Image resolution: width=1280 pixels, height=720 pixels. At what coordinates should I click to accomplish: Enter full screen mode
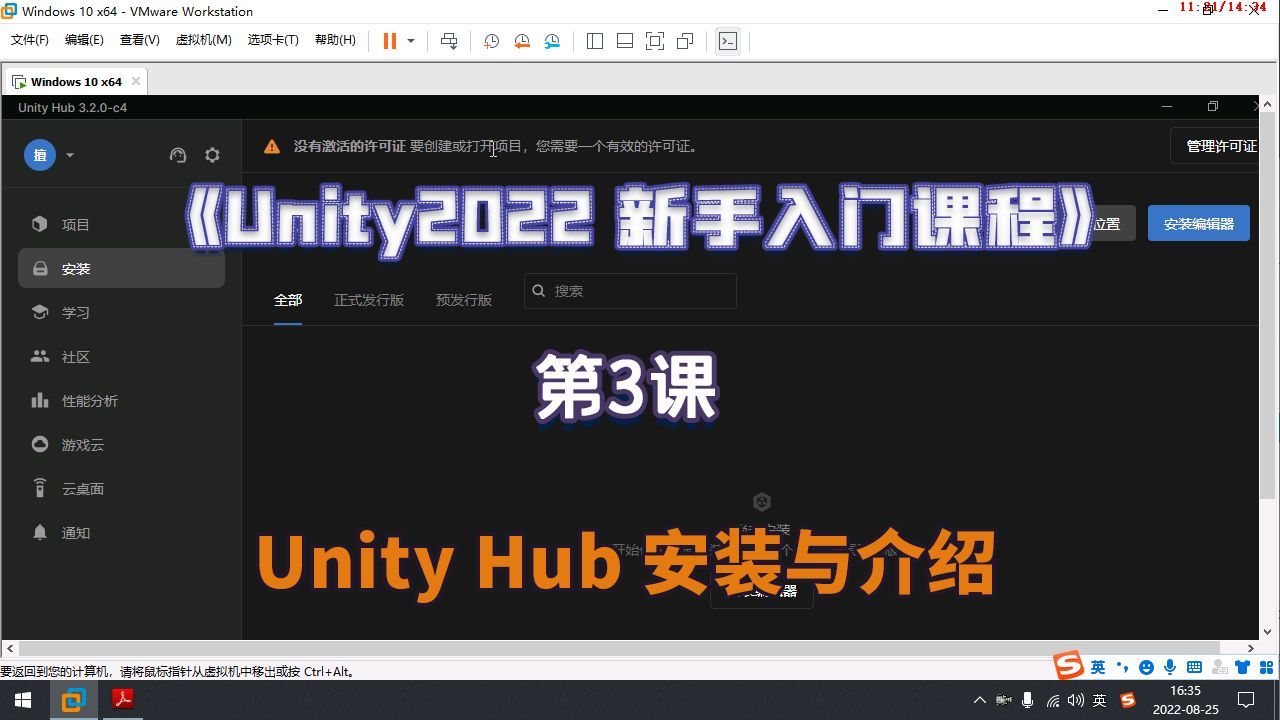coord(655,41)
